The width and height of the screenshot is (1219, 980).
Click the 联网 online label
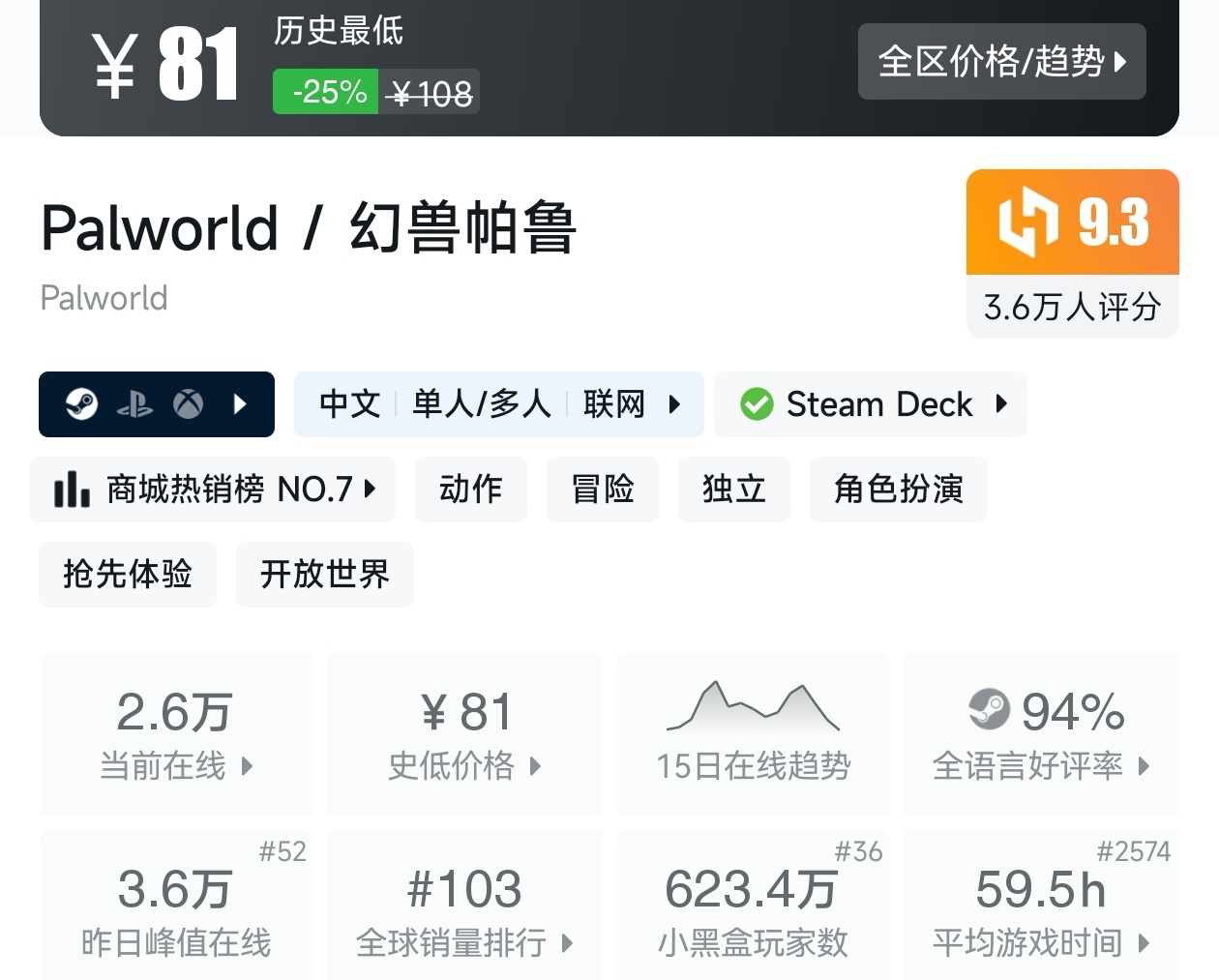click(x=613, y=403)
